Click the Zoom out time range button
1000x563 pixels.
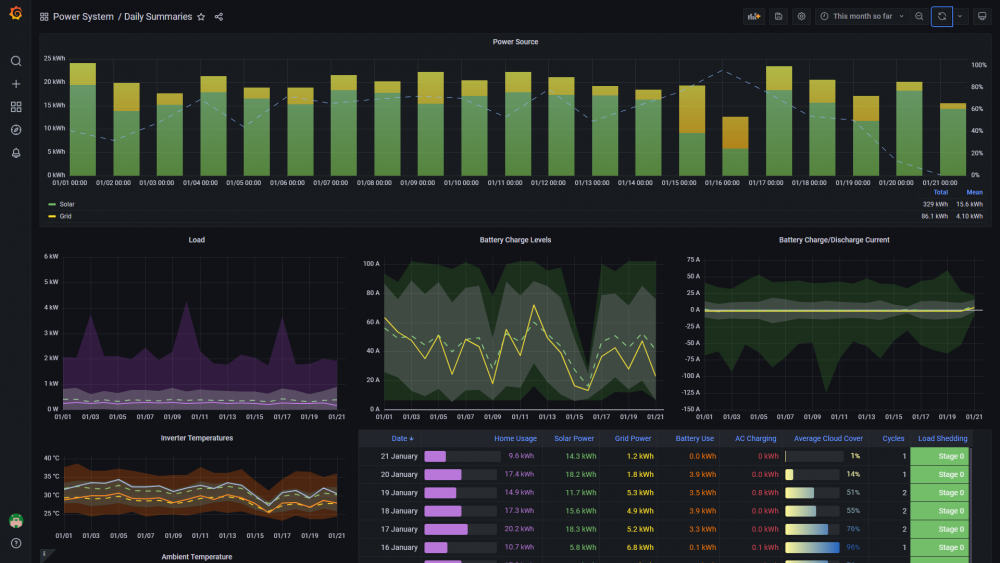[919, 17]
